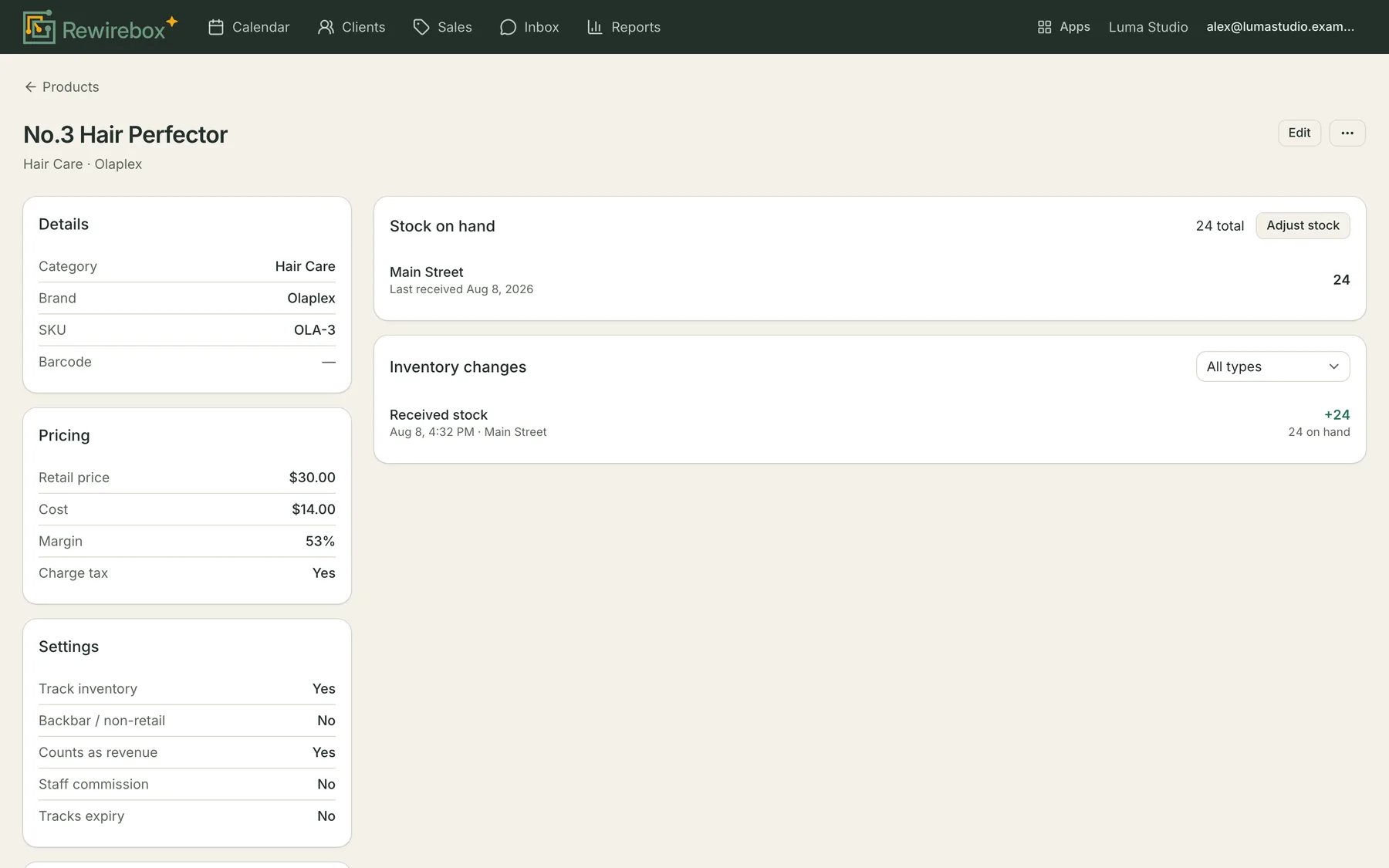Open the Reports section
The width and height of the screenshot is (1389, 868).
[x=624, y=27]
